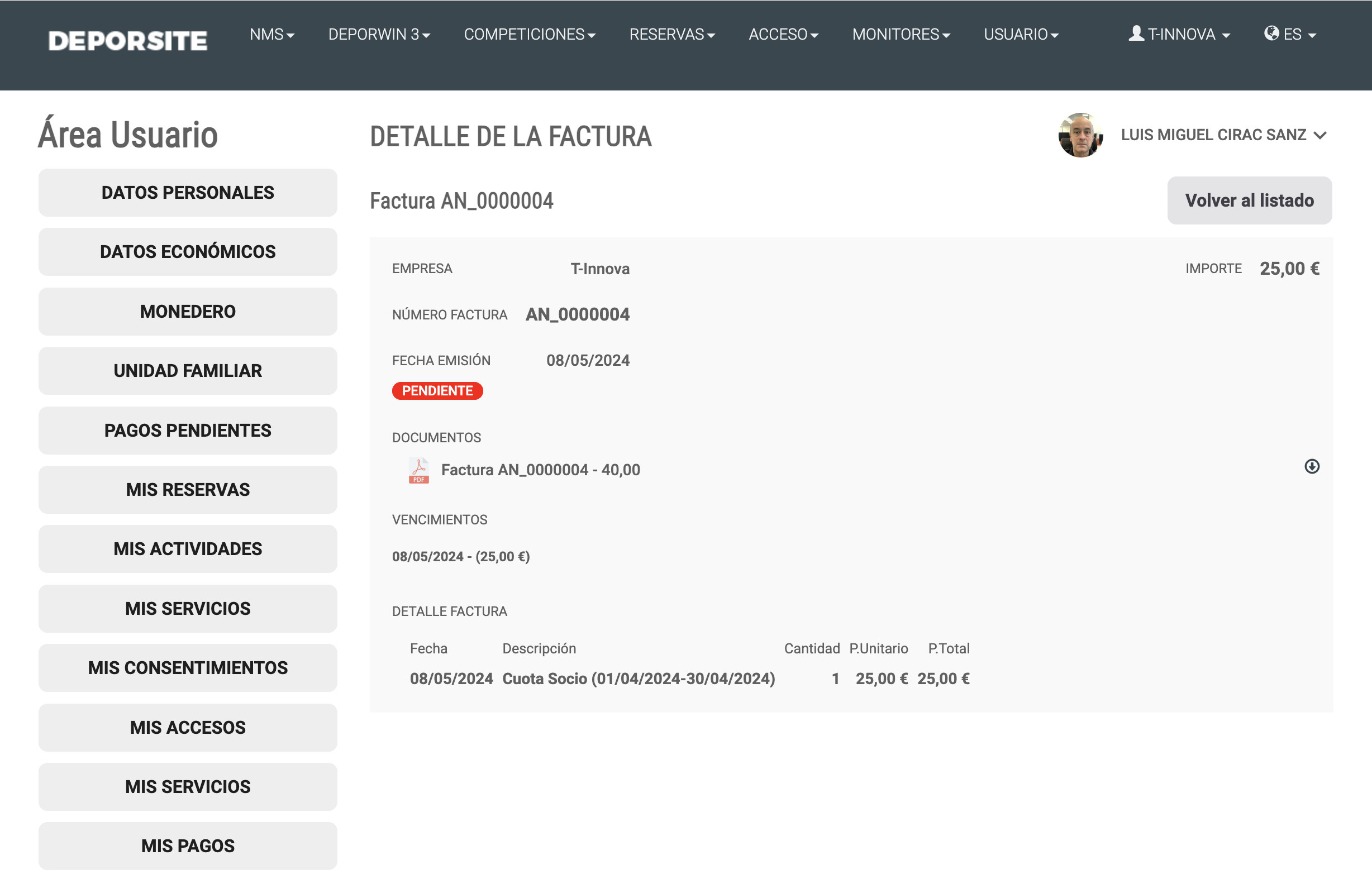Click the user silhouette icon beside T-INNOVA
1372x879 pixels.
tap(1136, 34)
